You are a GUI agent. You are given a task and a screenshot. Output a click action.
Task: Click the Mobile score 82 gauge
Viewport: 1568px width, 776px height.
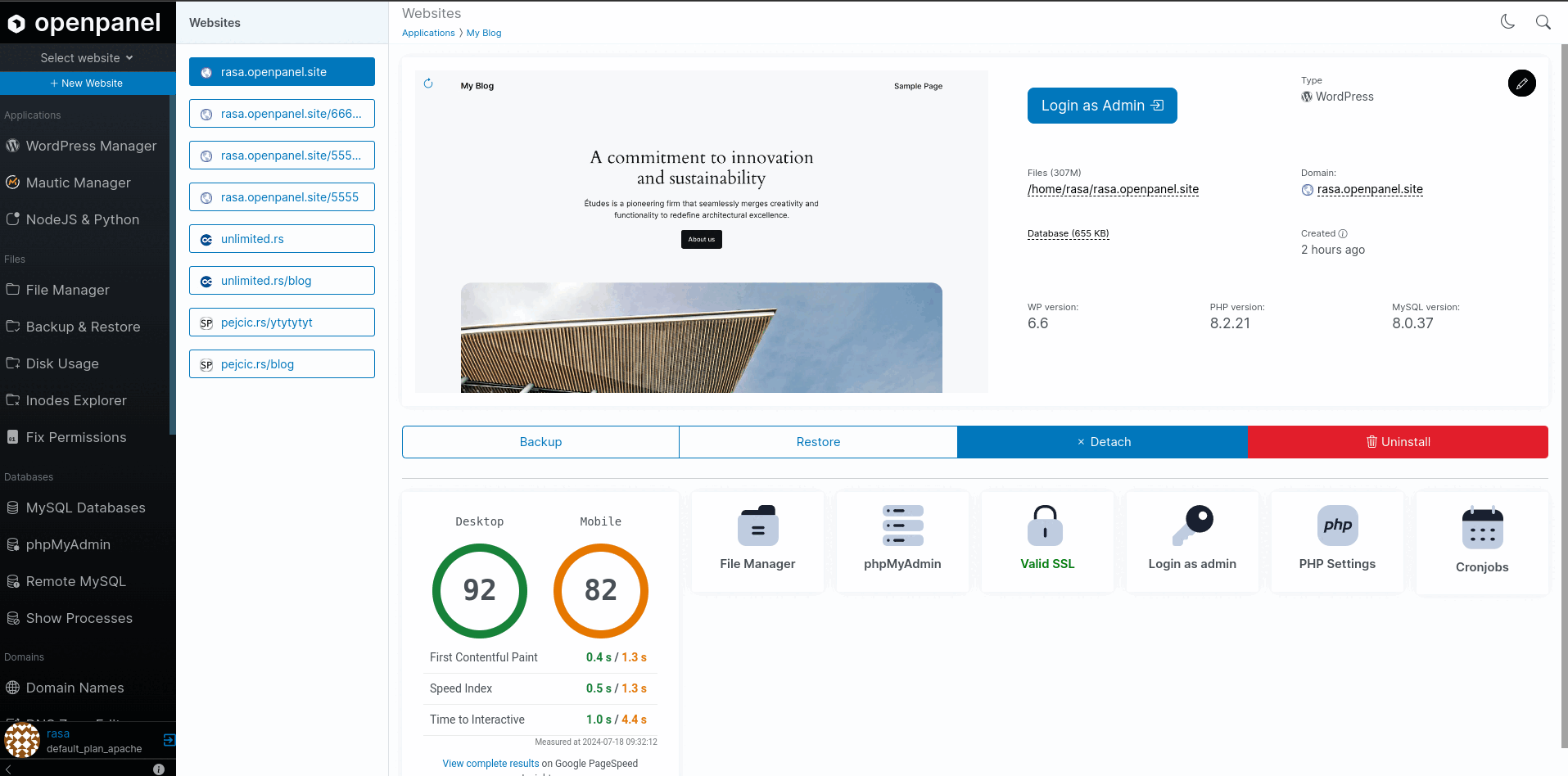coord(601,591)
